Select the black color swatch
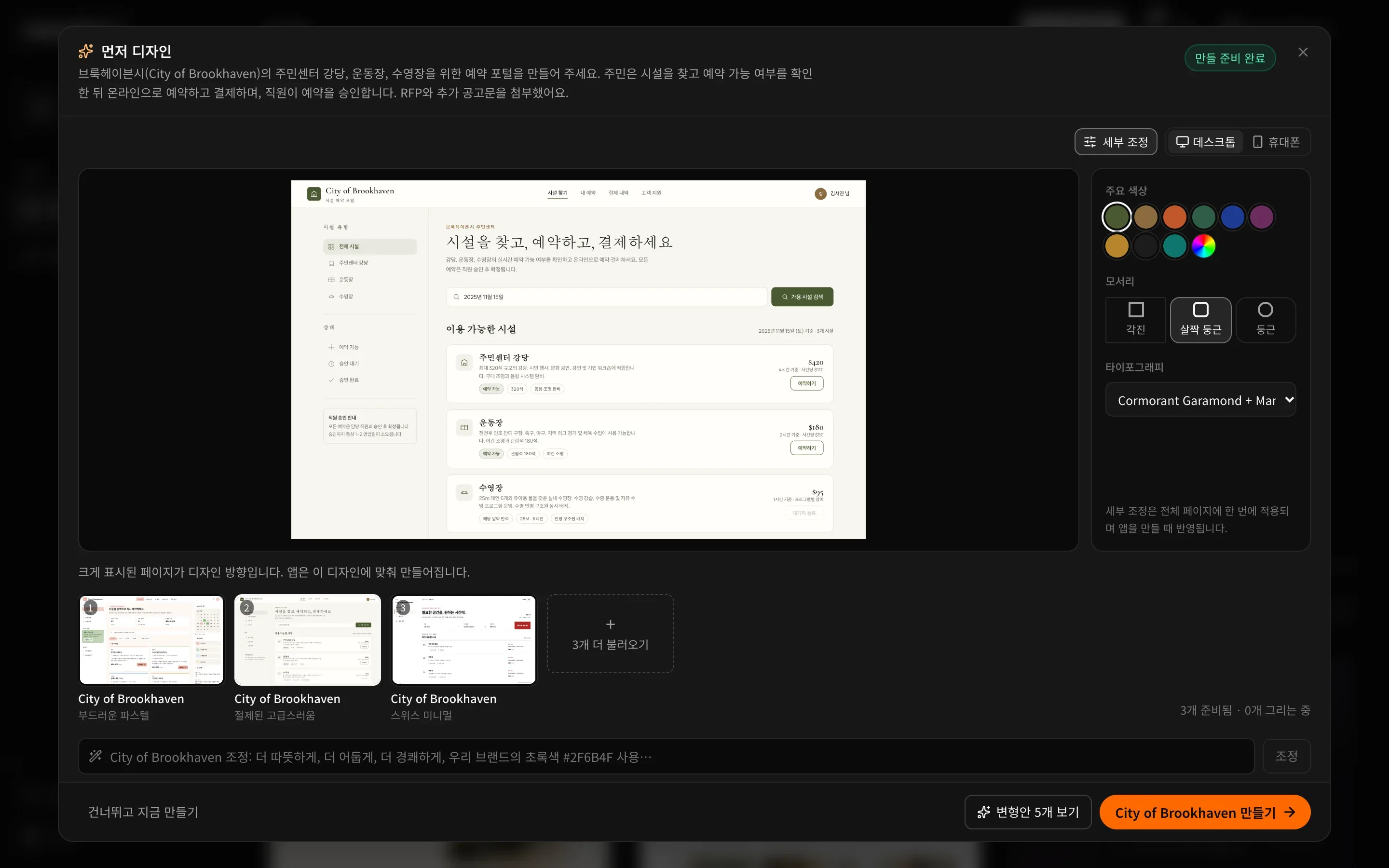 coord(1145,246)
